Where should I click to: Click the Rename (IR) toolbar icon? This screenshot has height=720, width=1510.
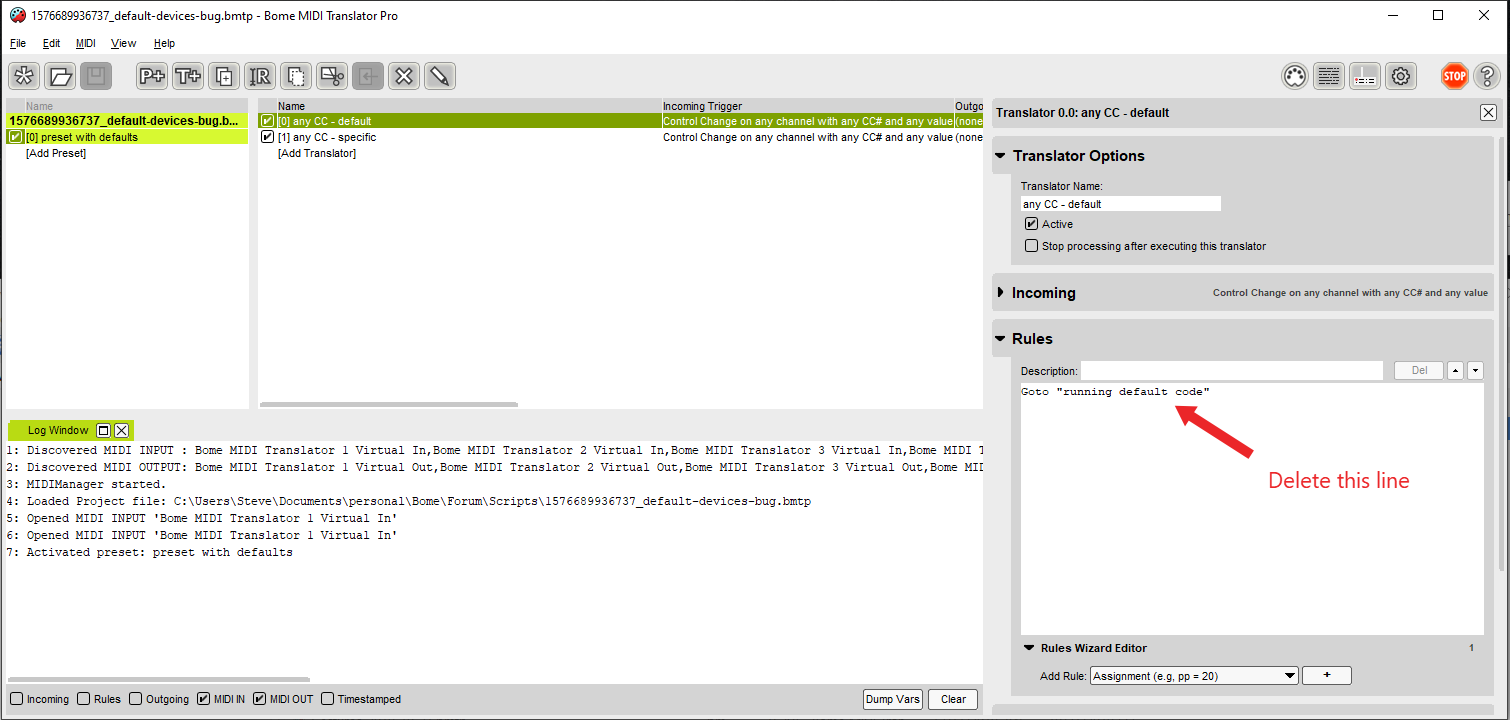(x=260, y=75)
